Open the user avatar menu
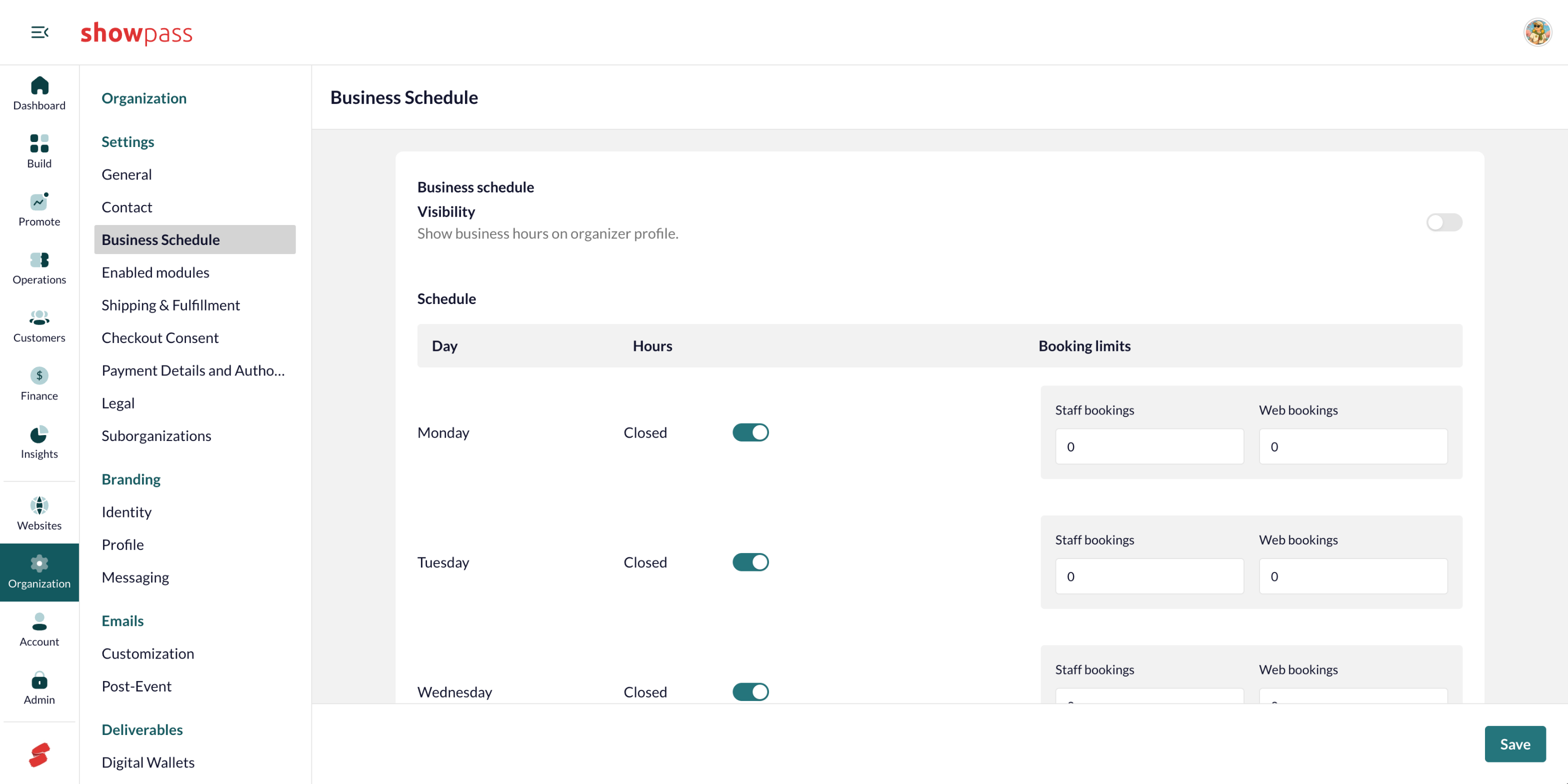This screenshot has width=1568, height=784. click(1537, 32)
